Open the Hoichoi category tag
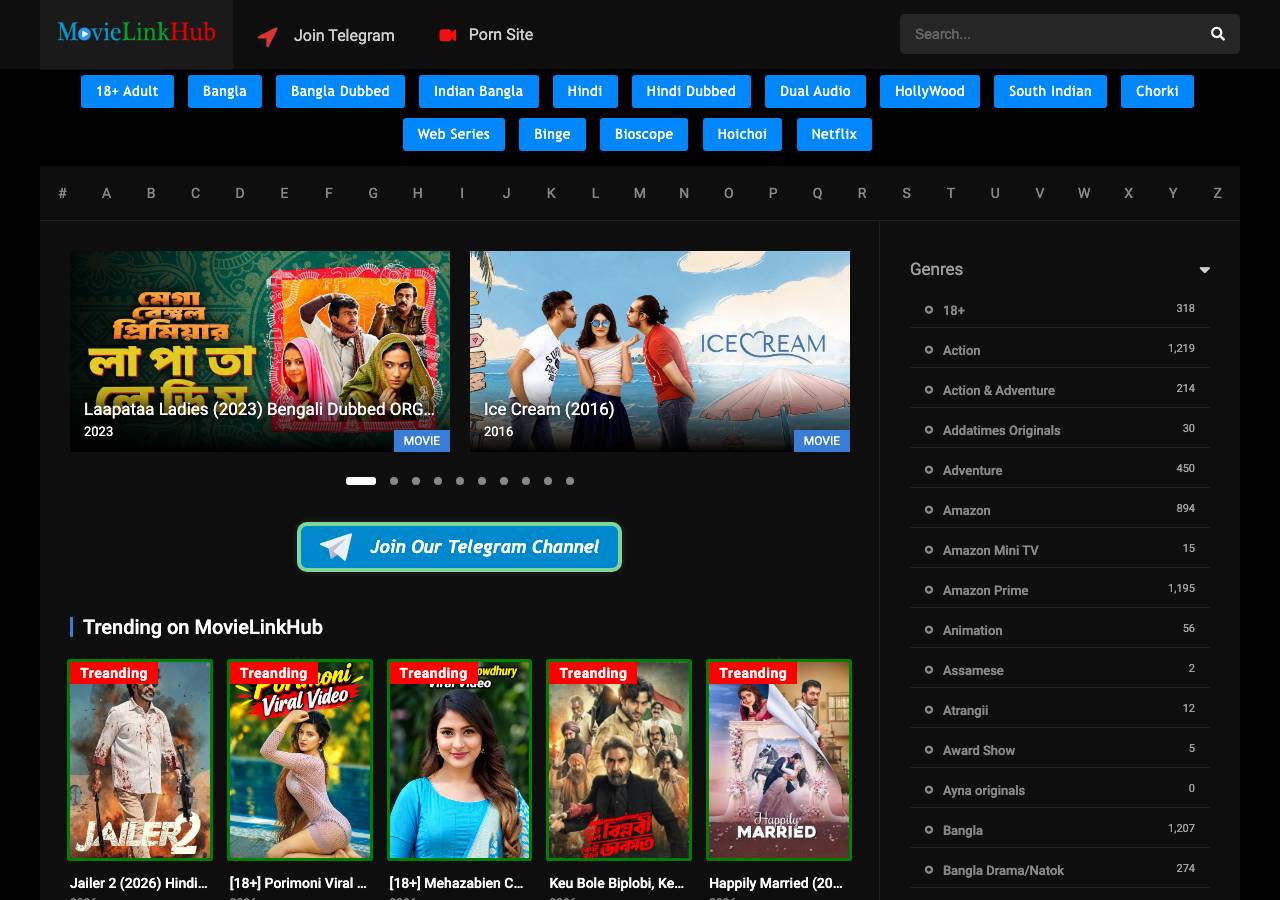 [742, 134]
